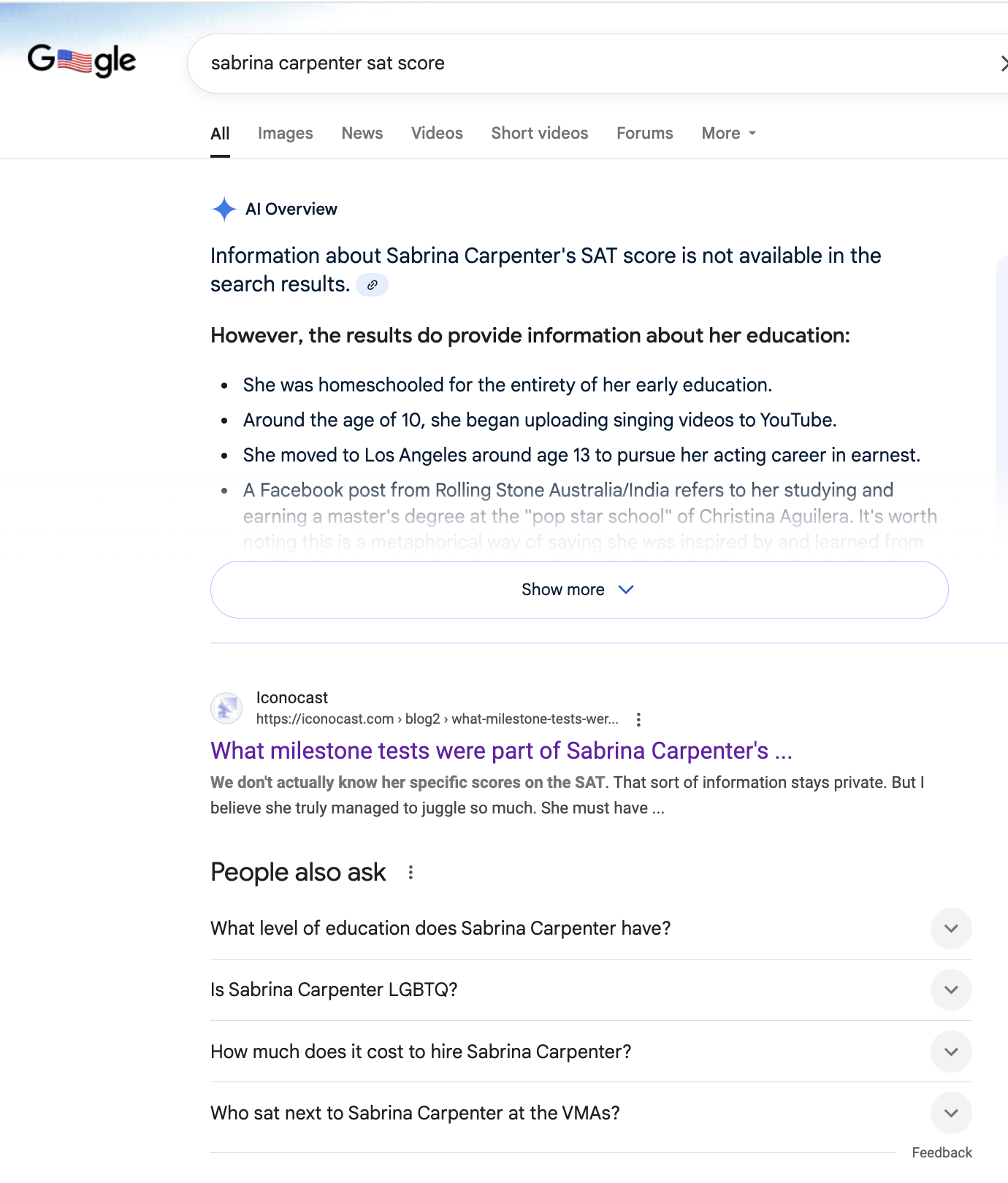Click chevron beside the VMAs question

click(x=951, y=1114)
